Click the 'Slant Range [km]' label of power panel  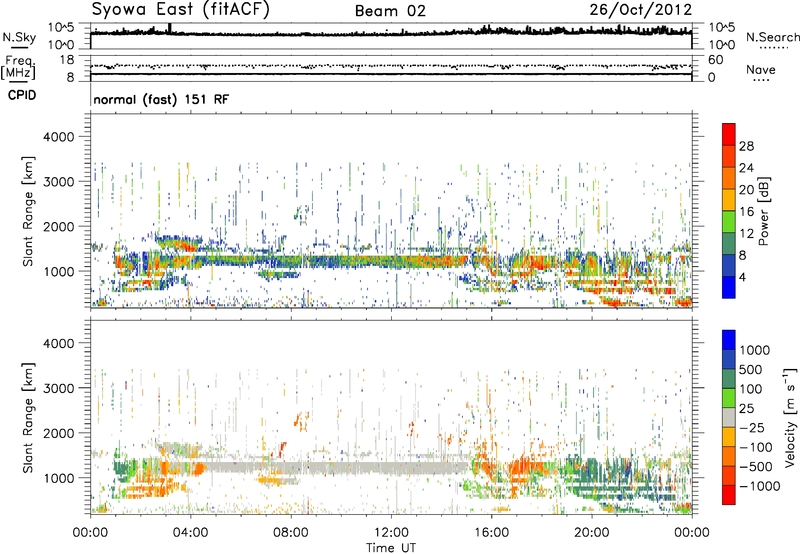[29, 211]
